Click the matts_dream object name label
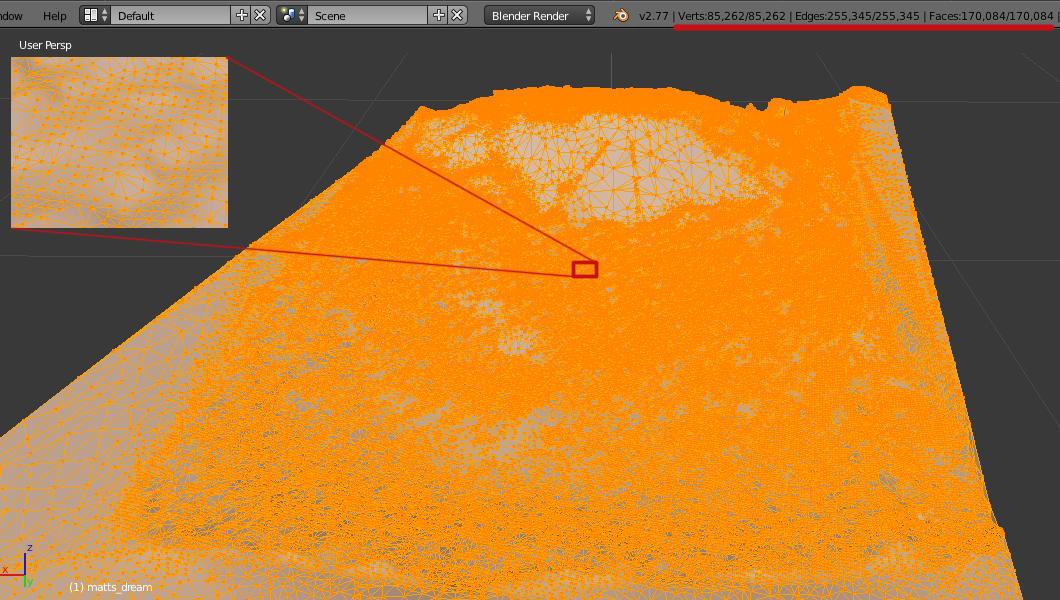 coord(110,587)
